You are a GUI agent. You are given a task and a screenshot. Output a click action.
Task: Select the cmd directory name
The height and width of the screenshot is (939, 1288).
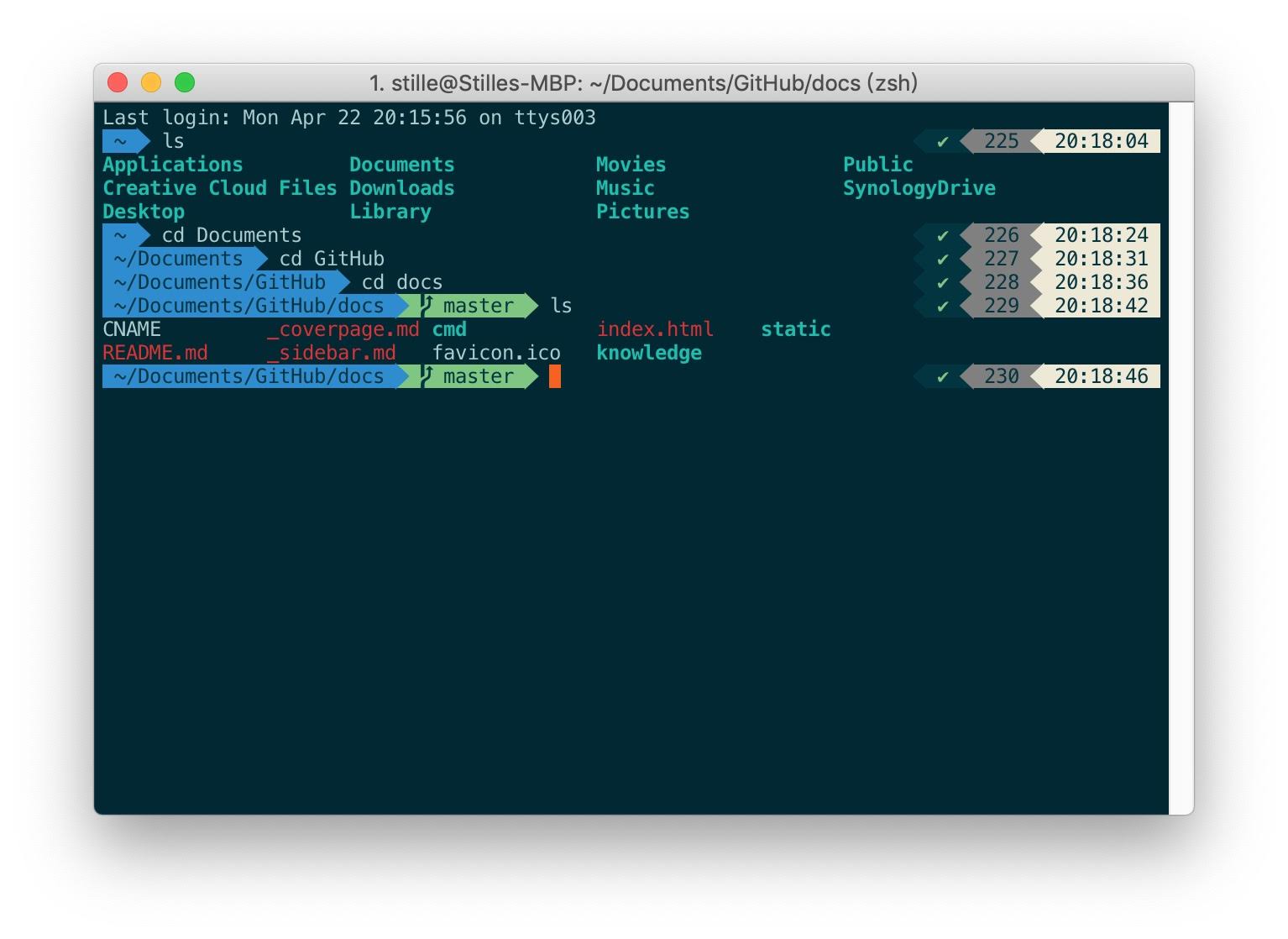(x=449, y=329)
